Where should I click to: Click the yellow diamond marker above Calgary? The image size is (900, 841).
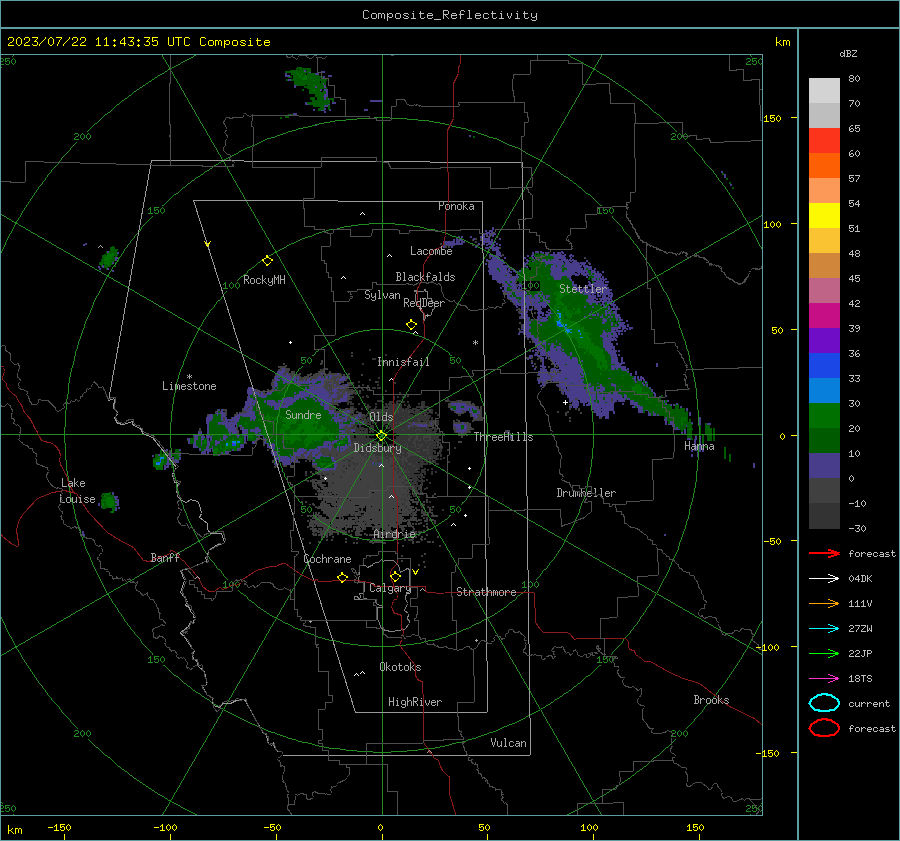(x=395, y=576)
